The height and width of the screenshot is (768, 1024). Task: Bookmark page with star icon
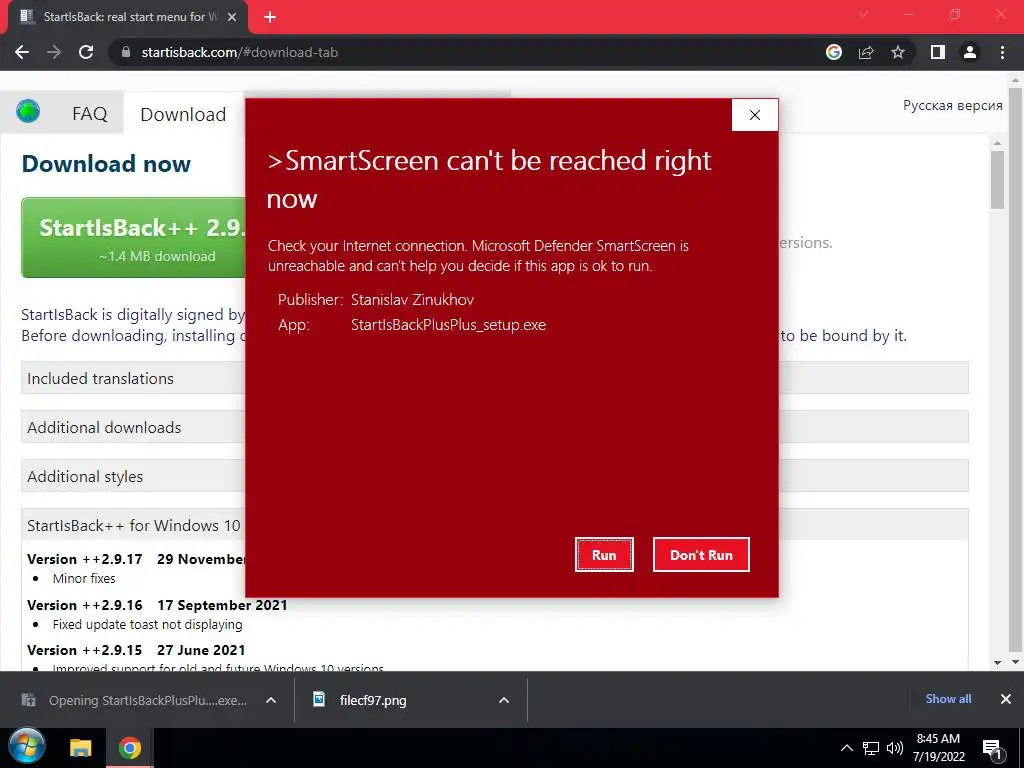(898, 52)
